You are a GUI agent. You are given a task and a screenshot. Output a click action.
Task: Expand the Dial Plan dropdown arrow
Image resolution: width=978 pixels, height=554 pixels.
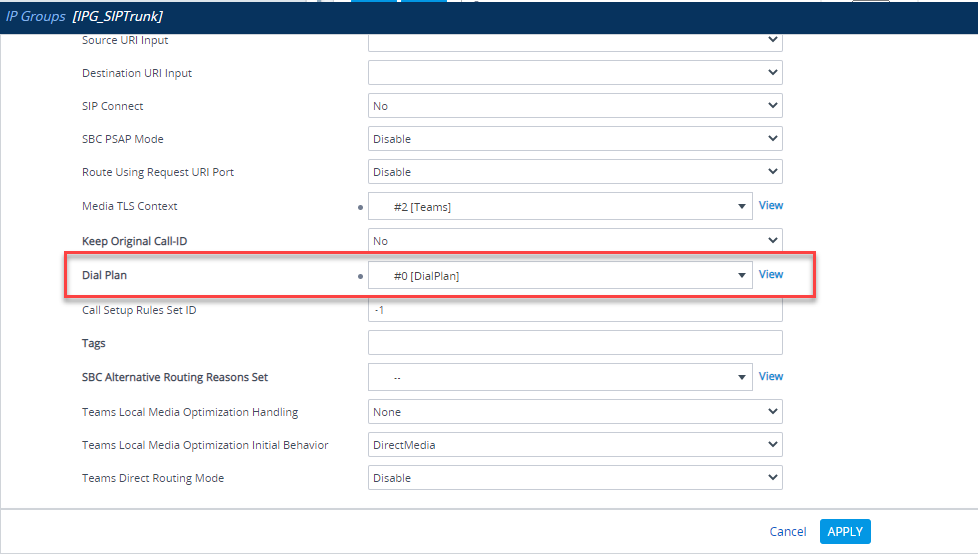(x=742, y=275)
